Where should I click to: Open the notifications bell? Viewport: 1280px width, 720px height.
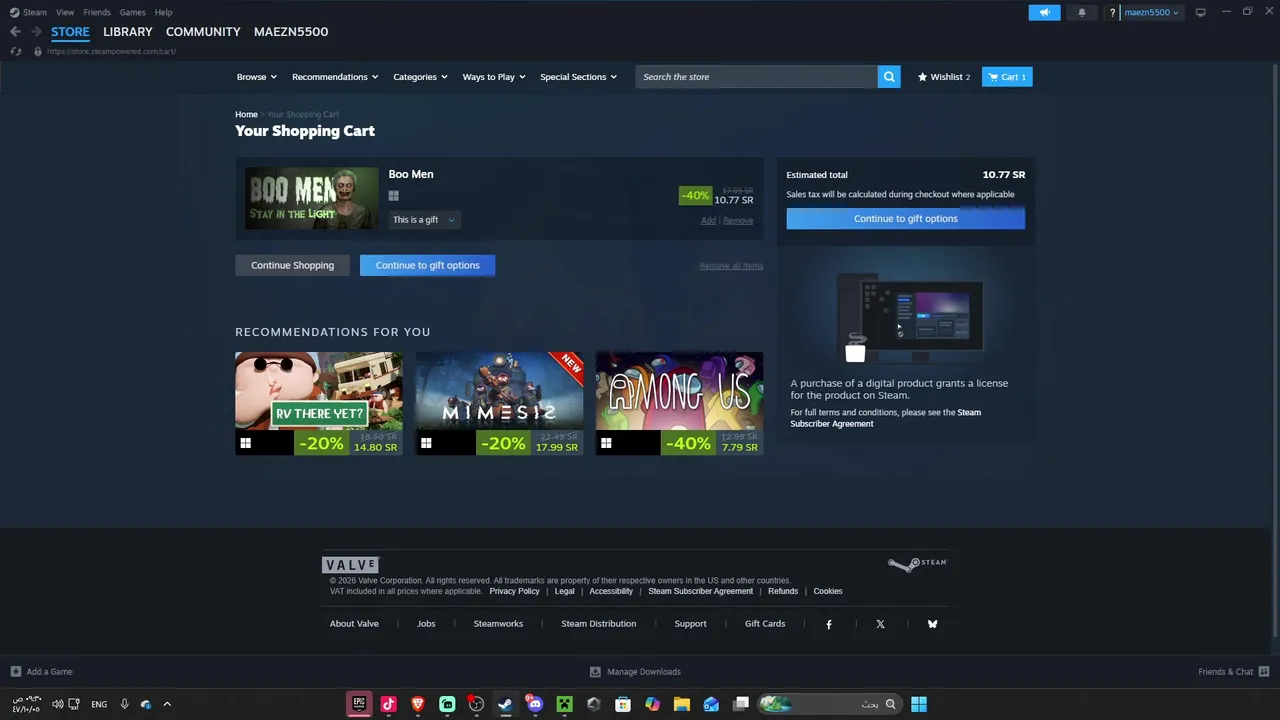point(1081,12)
